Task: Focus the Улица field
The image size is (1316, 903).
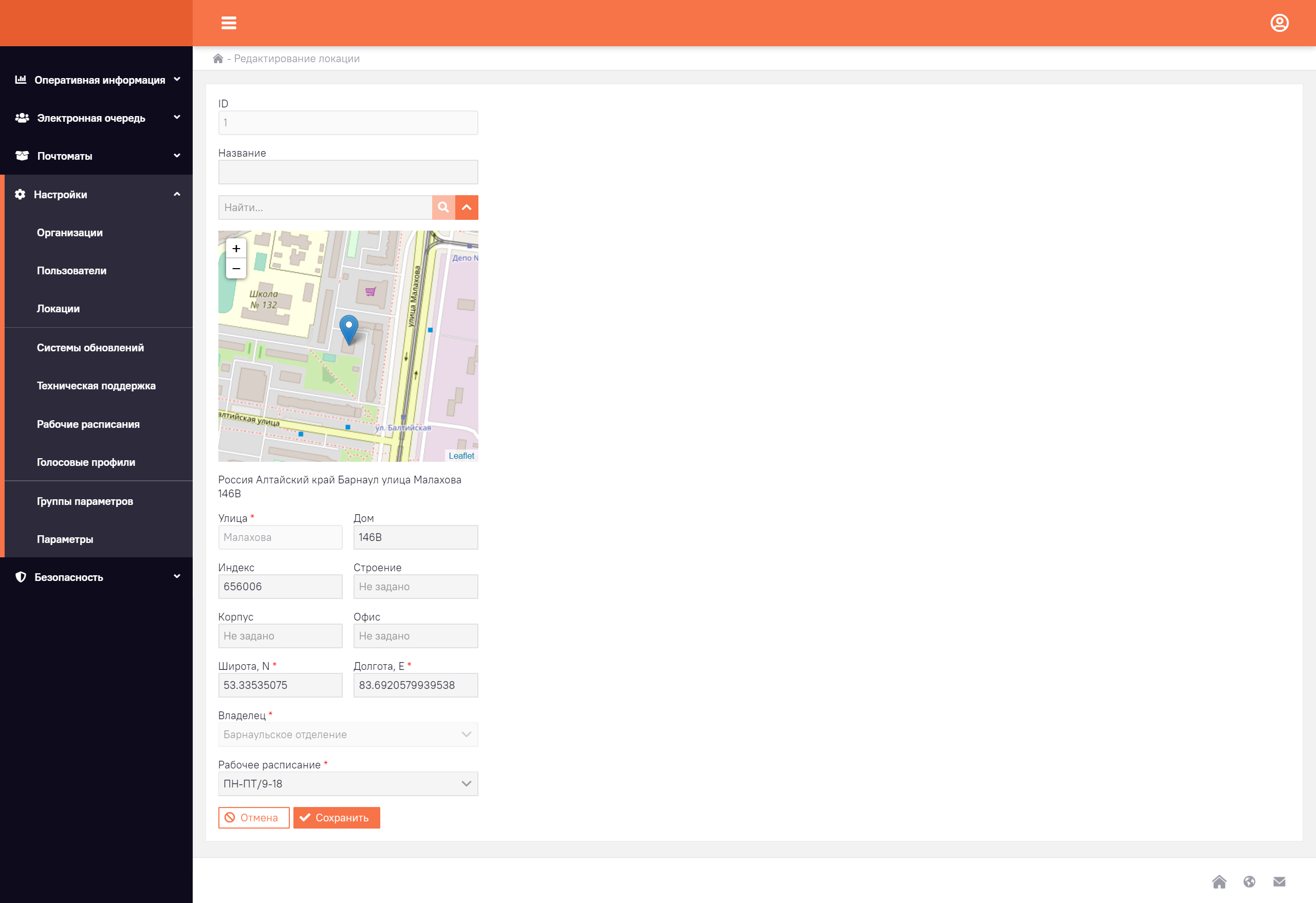Action: (x=280, y=537)
